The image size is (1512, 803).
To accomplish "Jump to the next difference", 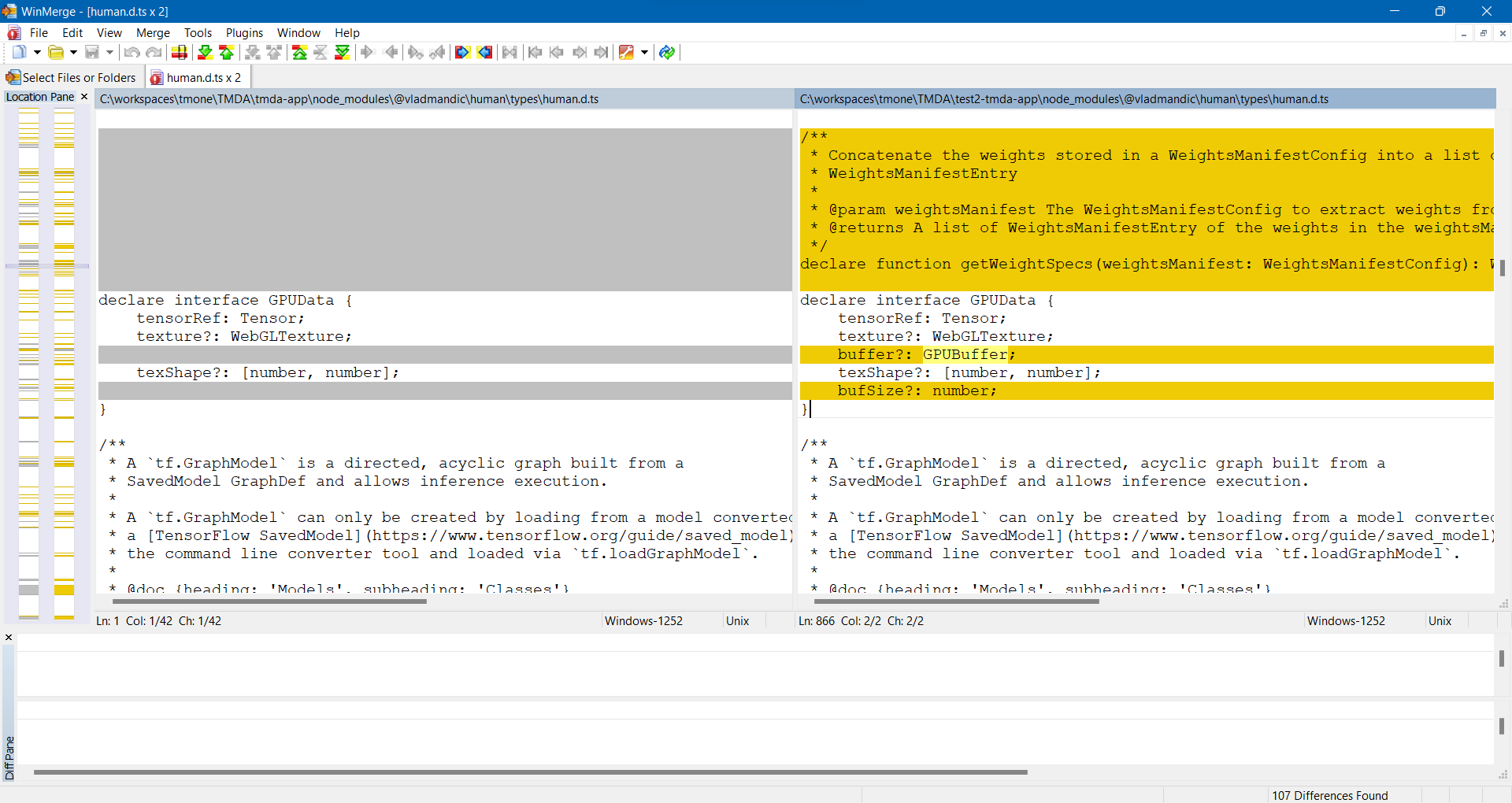I will pos(204,52).
